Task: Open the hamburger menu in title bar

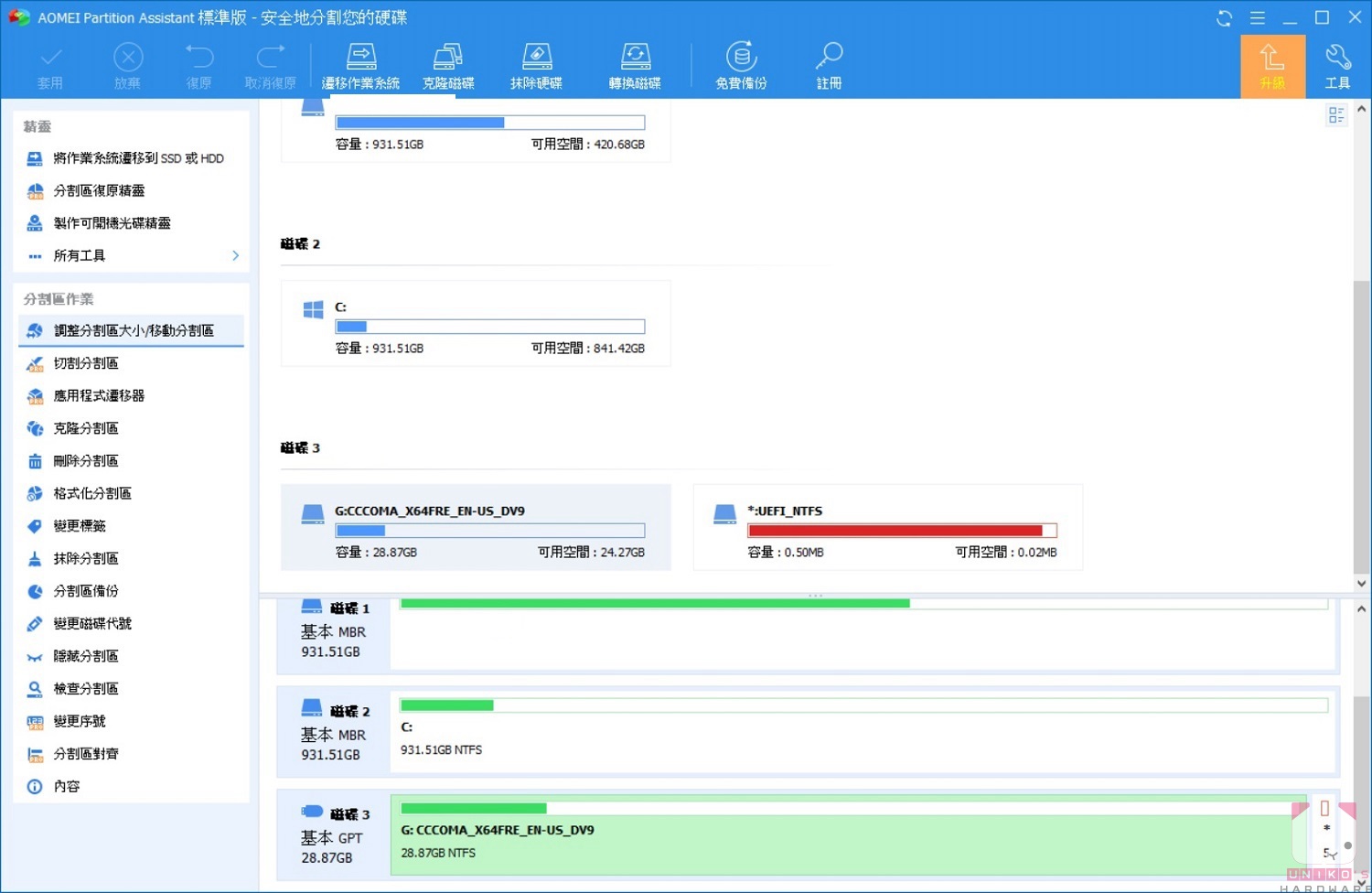Action: coord(1258,18)
